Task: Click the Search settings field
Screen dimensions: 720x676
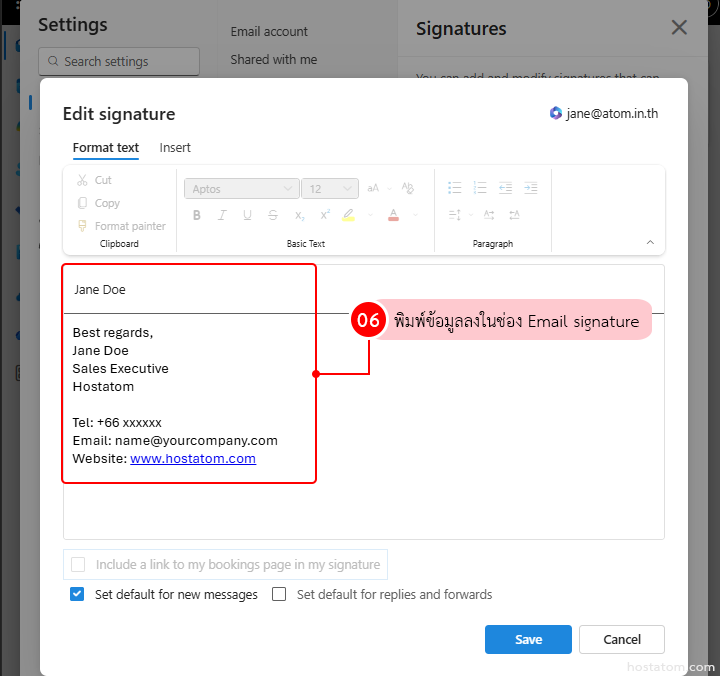Action: click(x=119, y=61)
